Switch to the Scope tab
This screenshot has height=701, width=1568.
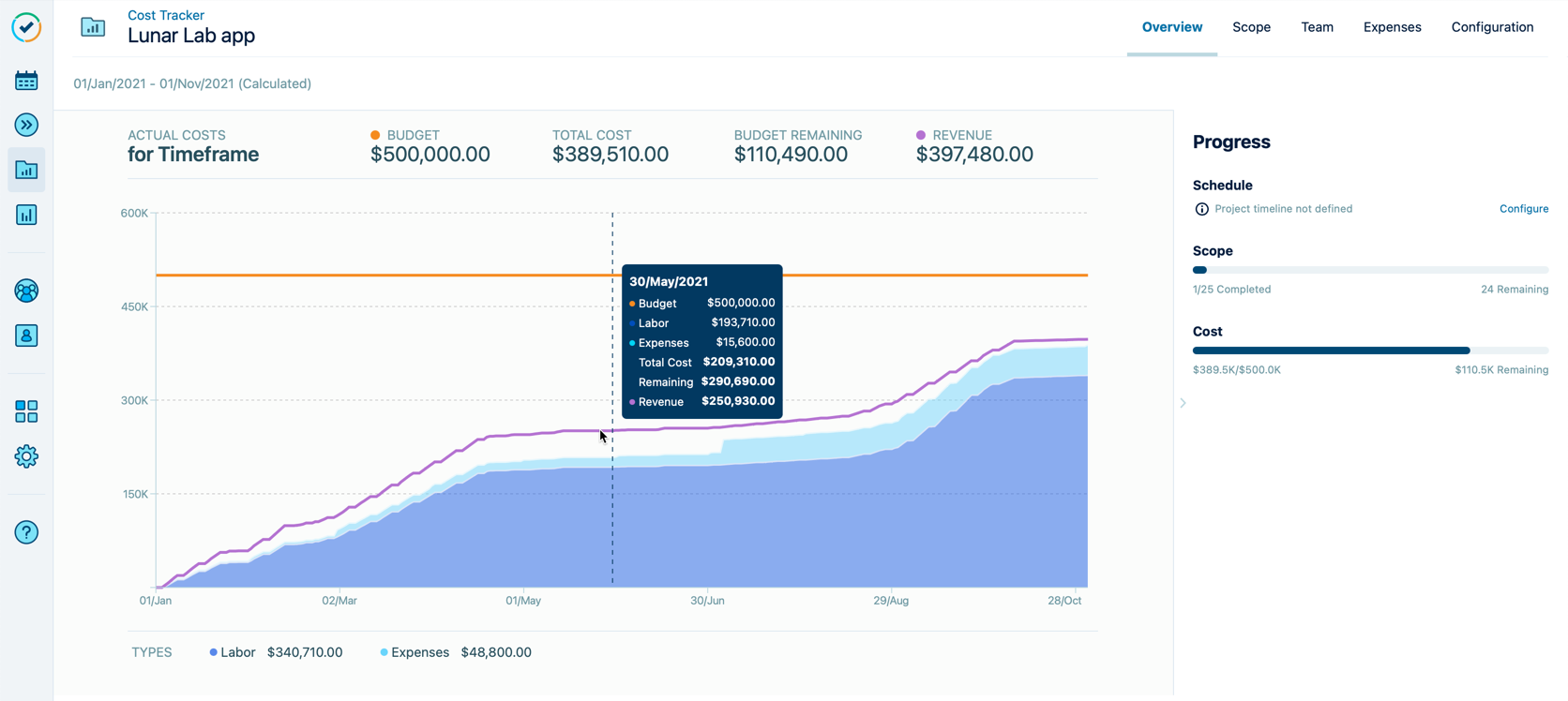click(1251, 27)
